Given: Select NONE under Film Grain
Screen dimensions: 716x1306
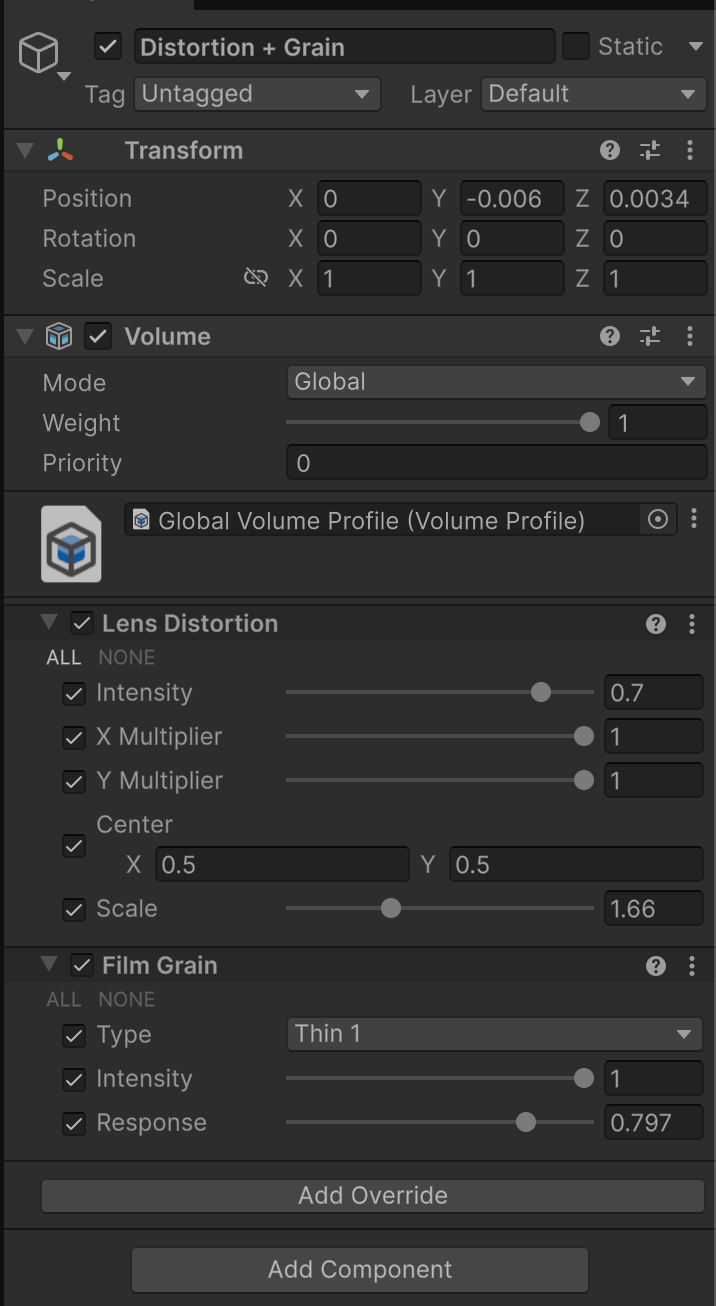Looking at the screenshot, I should pyautogui.click(x=127, y=999).
